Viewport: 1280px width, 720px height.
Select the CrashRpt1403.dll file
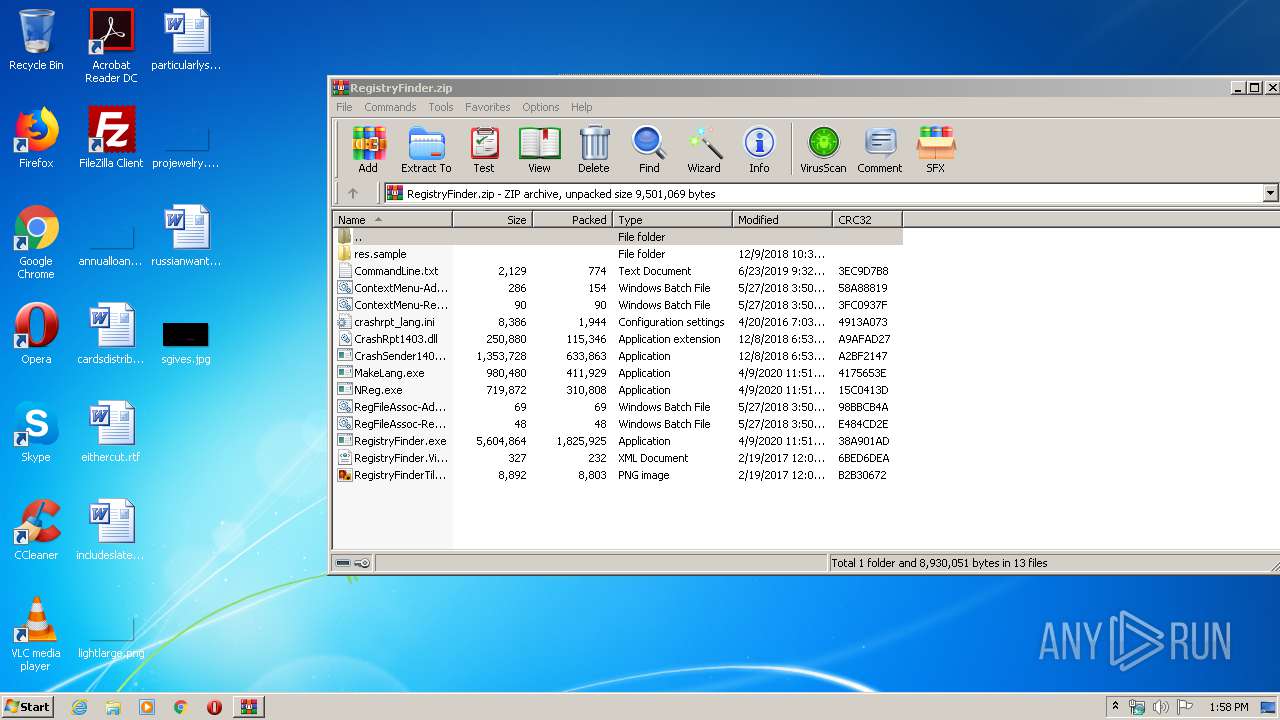click(618, 339)
